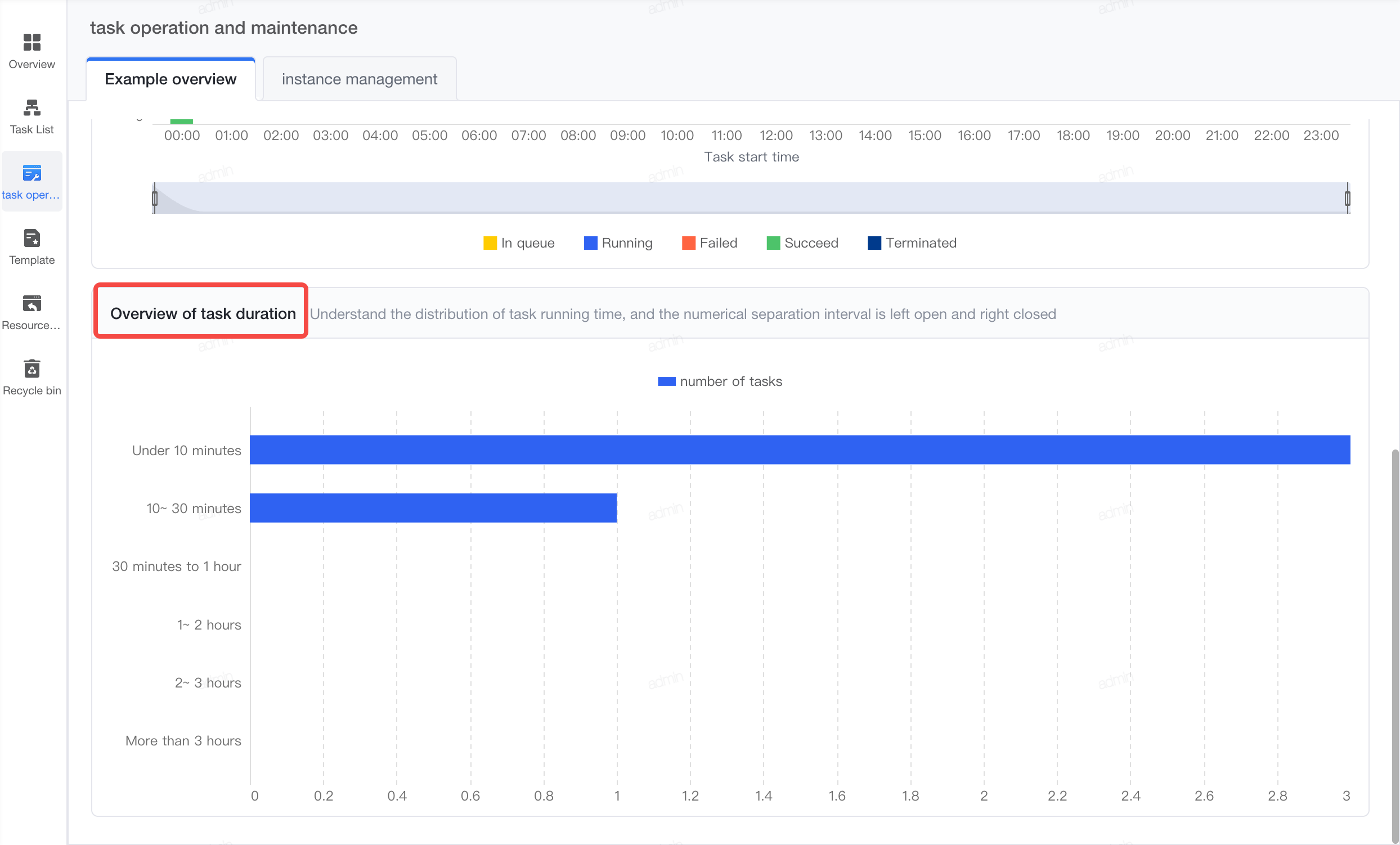Toggle the Failed legend series

tap(710, 243)
